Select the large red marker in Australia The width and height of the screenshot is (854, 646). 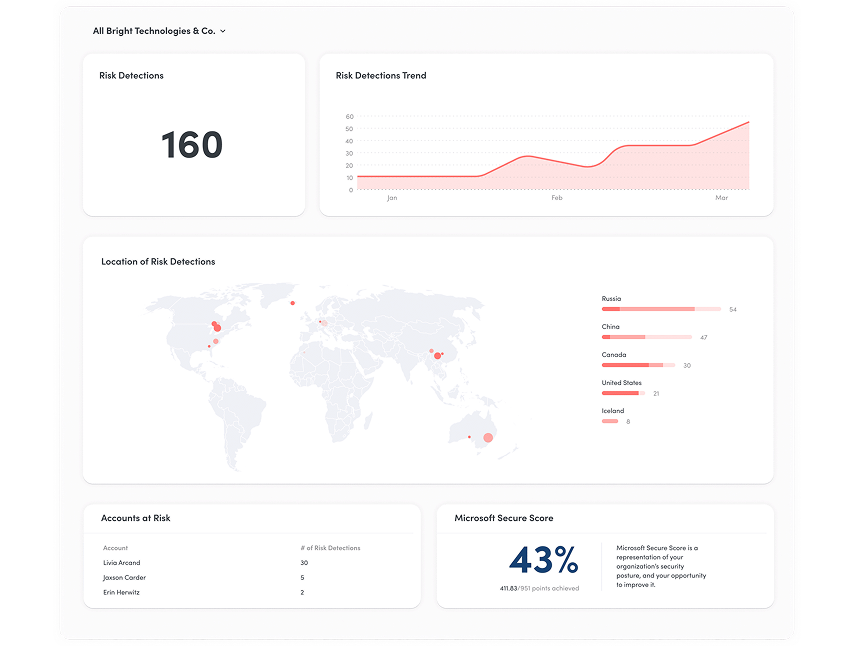pyautogui.click(x=488, y=438)
